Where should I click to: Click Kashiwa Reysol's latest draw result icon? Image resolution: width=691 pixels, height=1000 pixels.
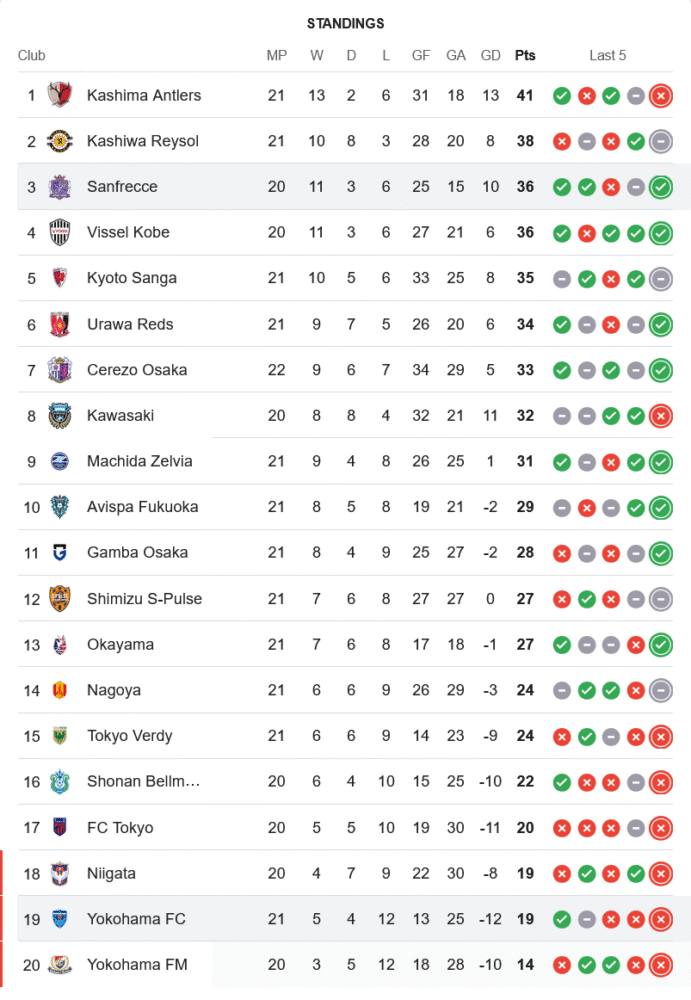pyautogui.click(x=660, y=141)
